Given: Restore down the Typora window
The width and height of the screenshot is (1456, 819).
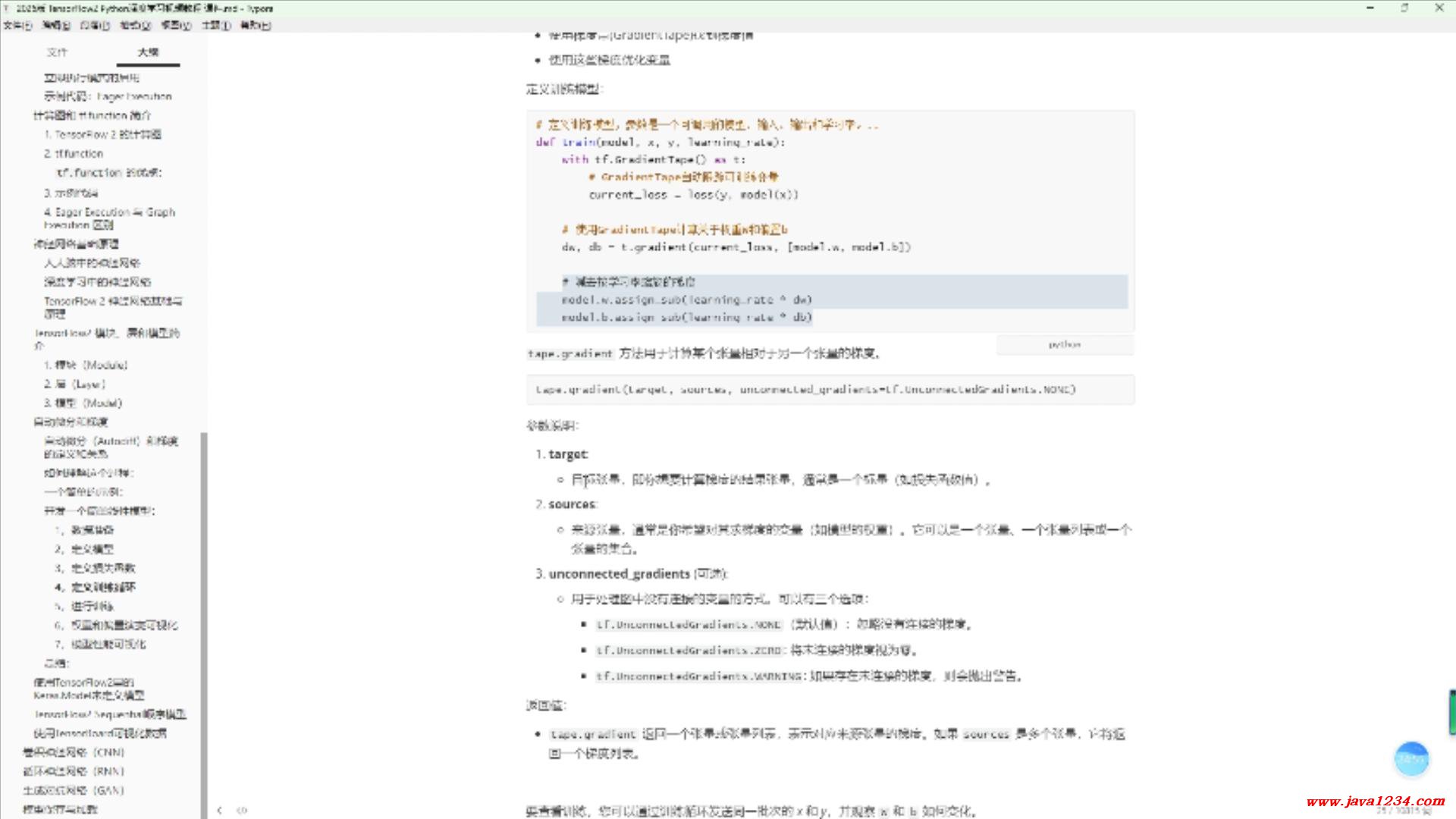Looking at the screenshot, I should tap(1404, 8).
